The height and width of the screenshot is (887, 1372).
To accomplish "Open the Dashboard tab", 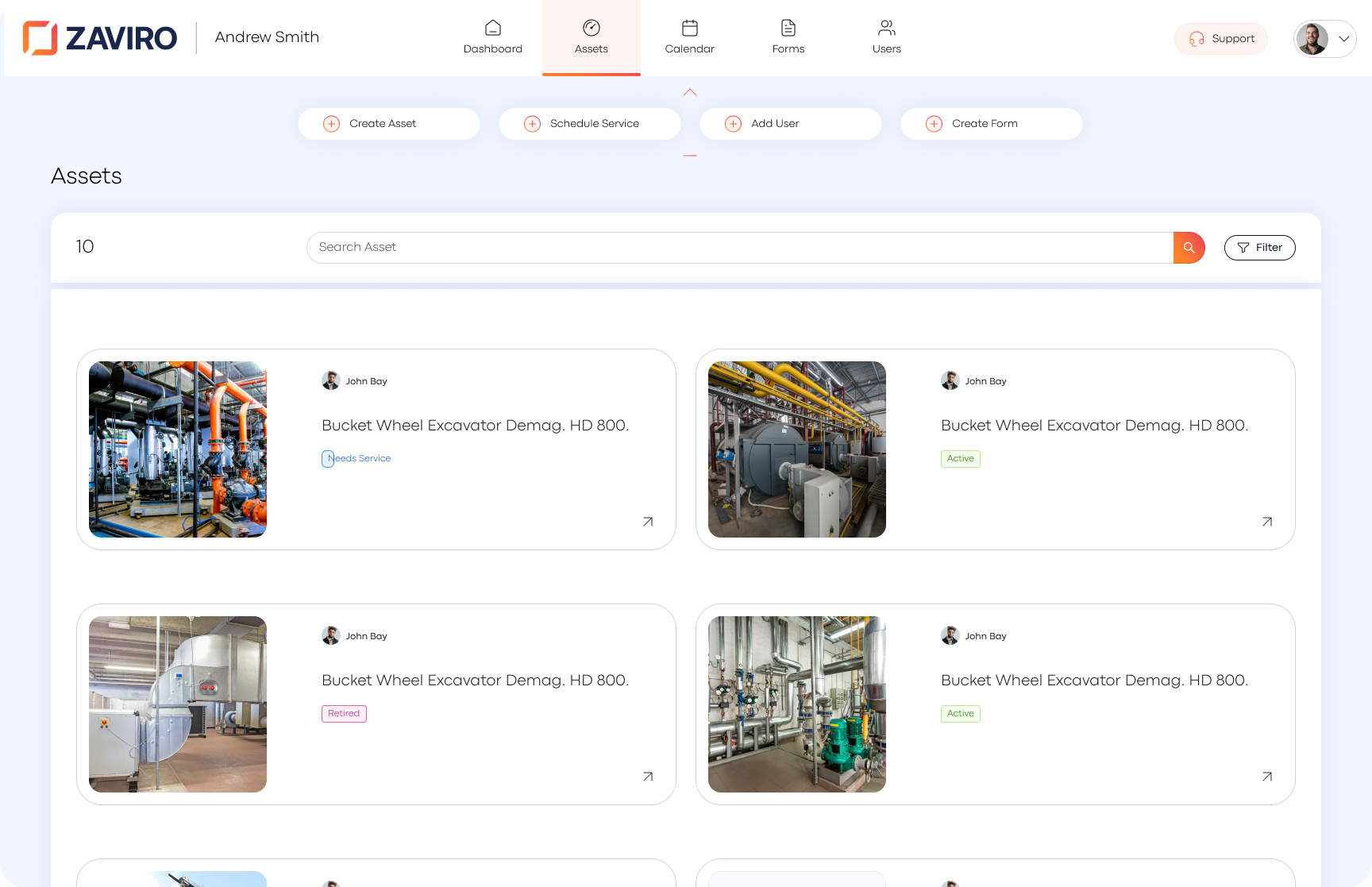I will click(x=493, y=37).
